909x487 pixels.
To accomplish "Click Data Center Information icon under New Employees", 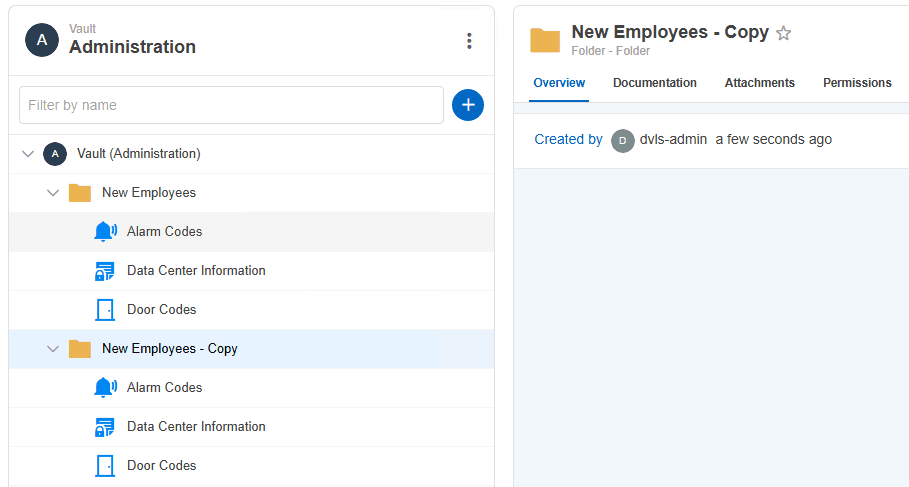I will pyautogui.click(x=105, y=270).
